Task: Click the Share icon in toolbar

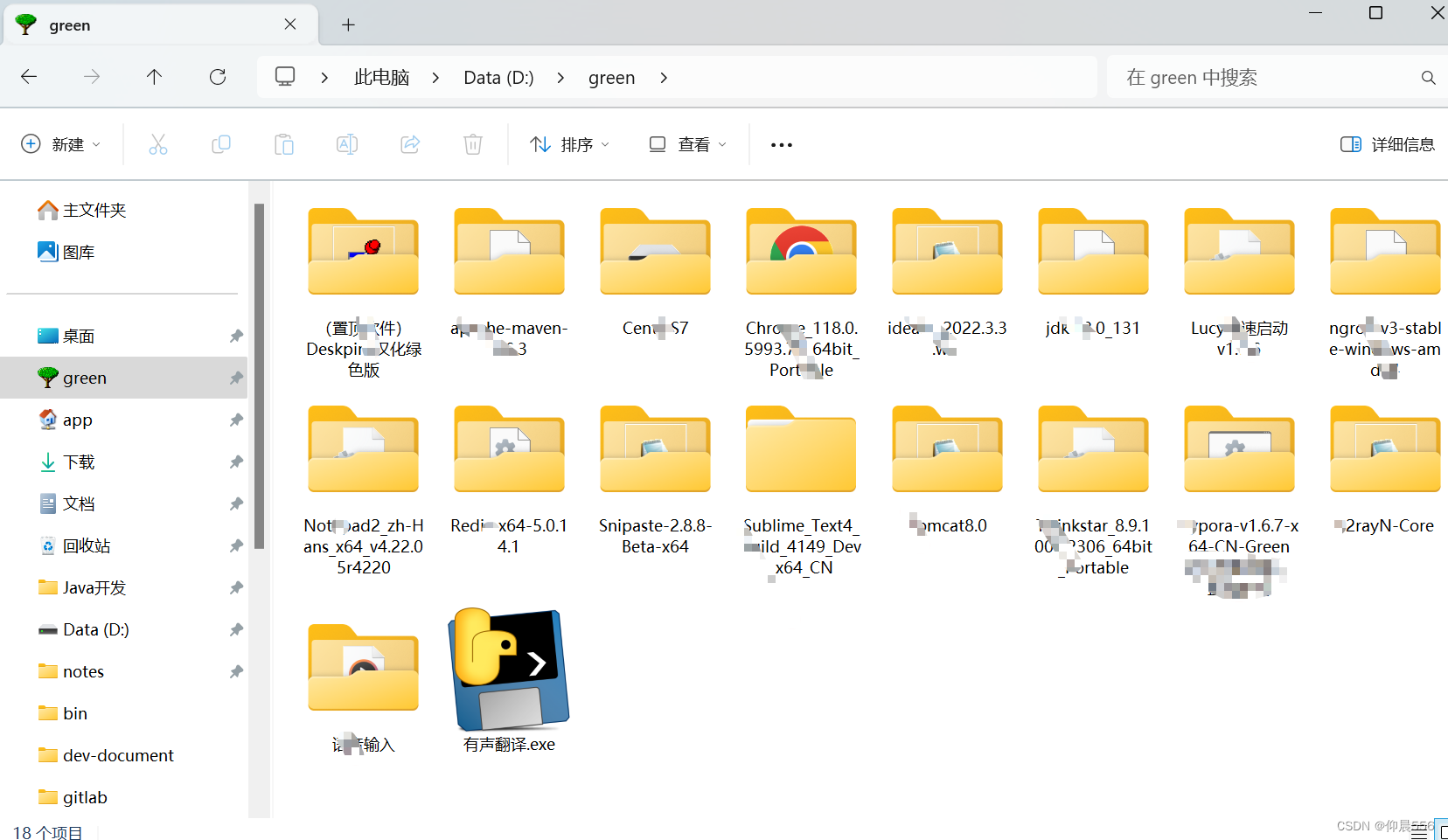Action: (x=410, y=144)
